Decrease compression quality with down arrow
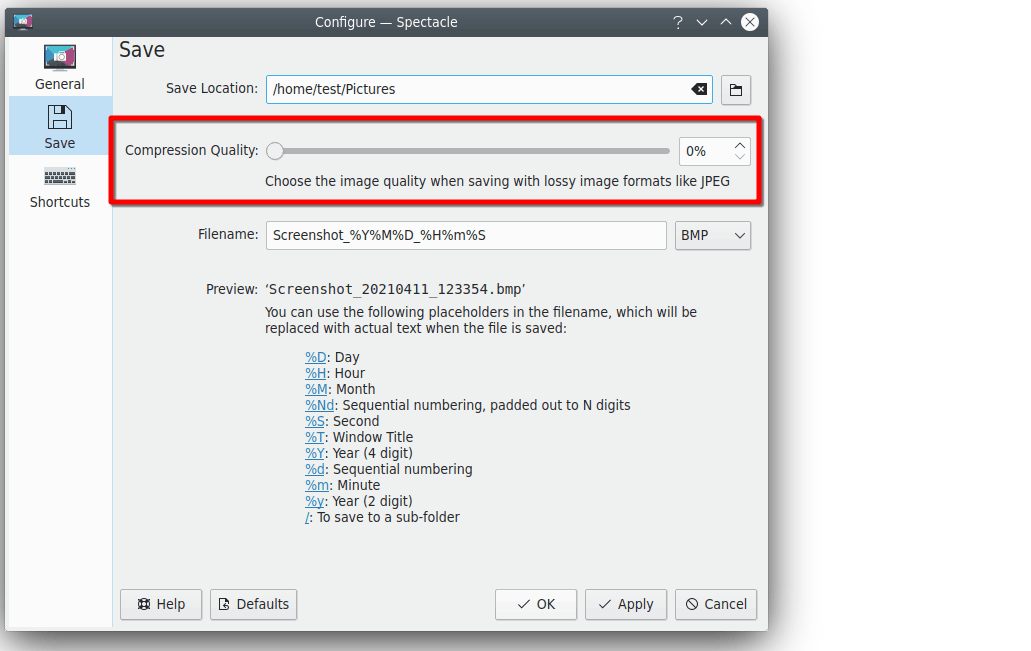Viewport: 1031px width, 651px height. (x=740, y=157)
